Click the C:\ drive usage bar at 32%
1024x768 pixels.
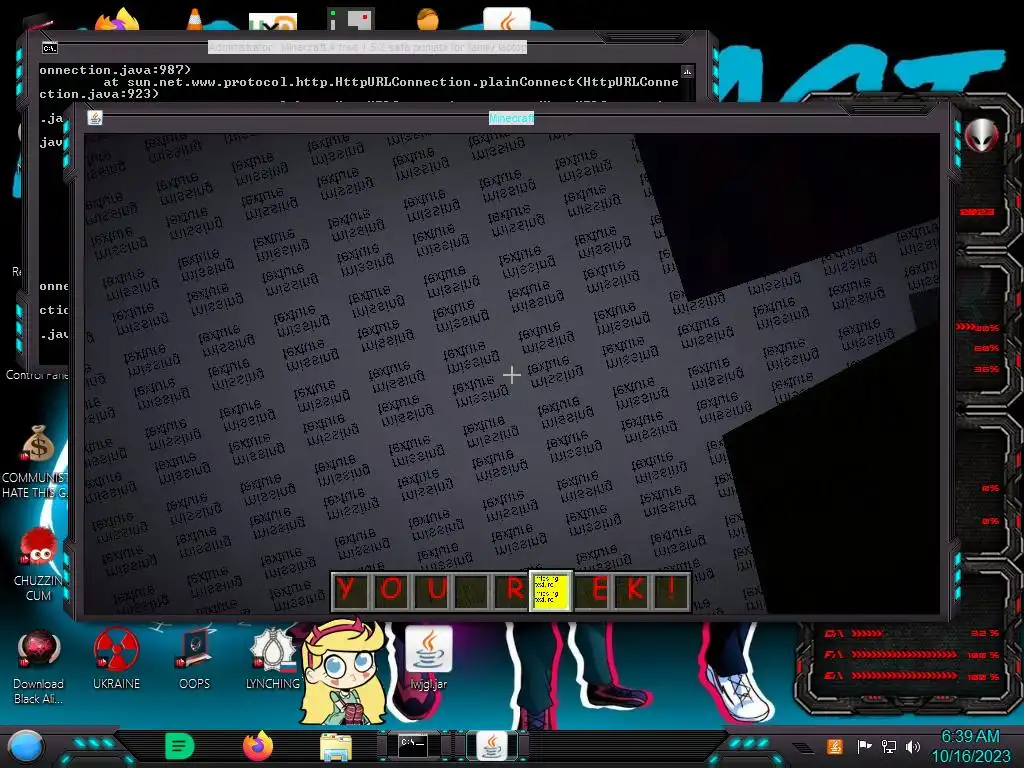(x=911, y=633)
